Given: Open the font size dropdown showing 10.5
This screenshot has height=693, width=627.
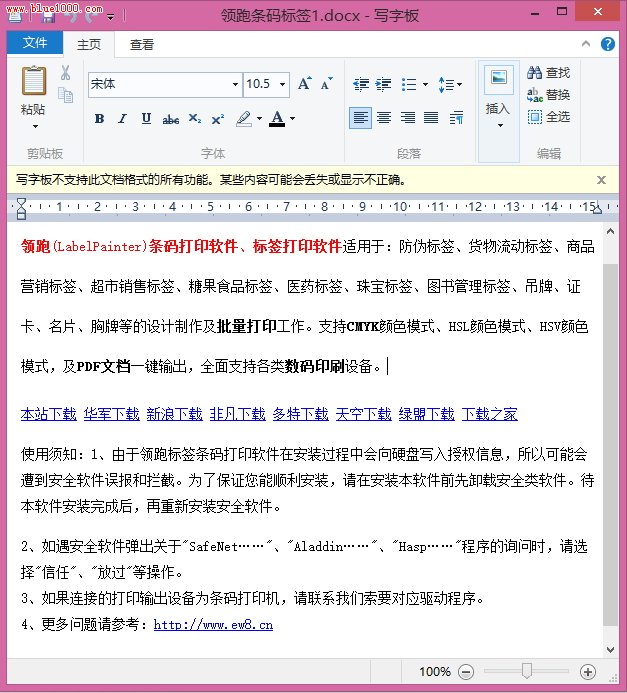Looking at the screenshot, I should point(266,84).
